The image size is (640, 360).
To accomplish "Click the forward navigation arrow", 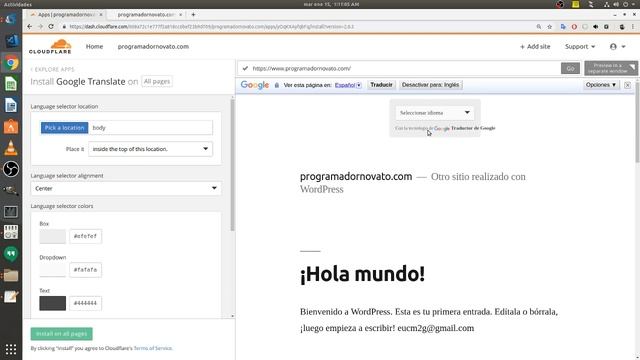I will (40, 27).
